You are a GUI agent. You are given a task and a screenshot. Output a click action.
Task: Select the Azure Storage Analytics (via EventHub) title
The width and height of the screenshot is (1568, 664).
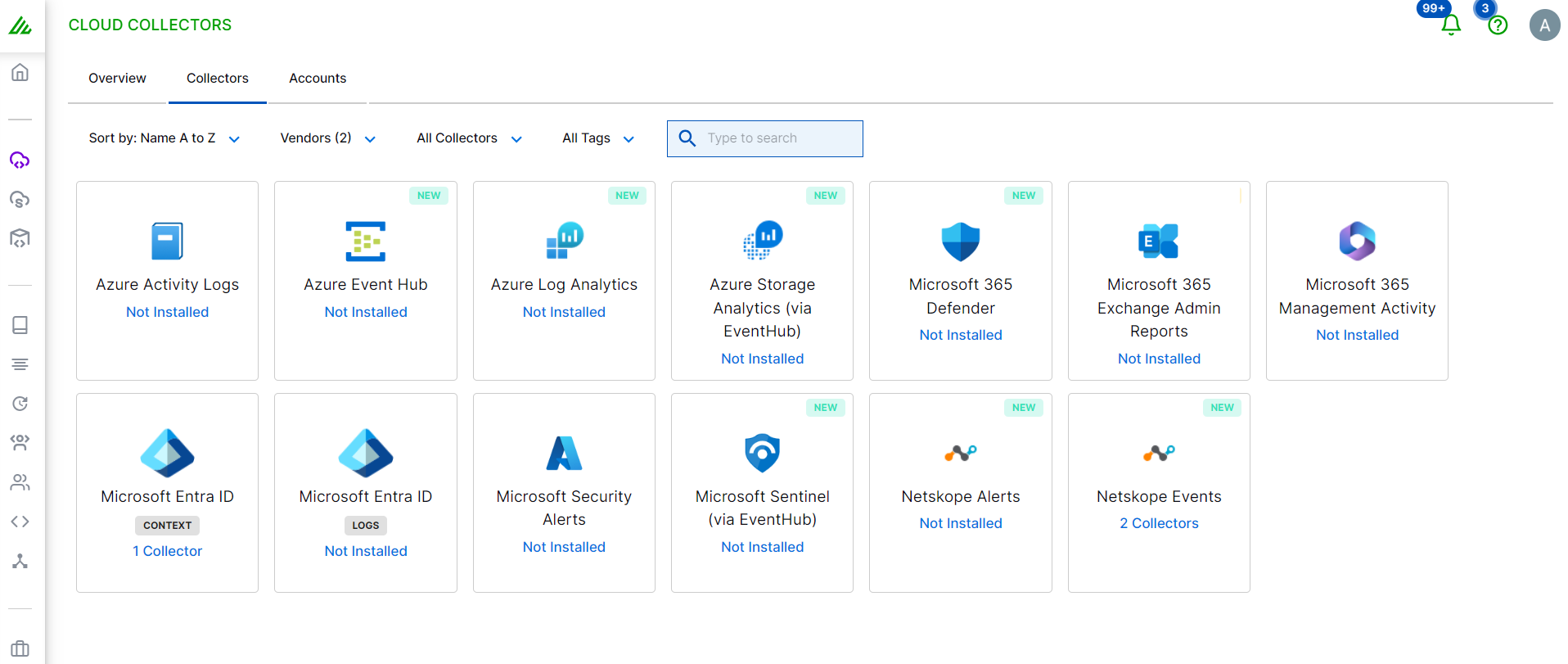click(x=763, y=308)
